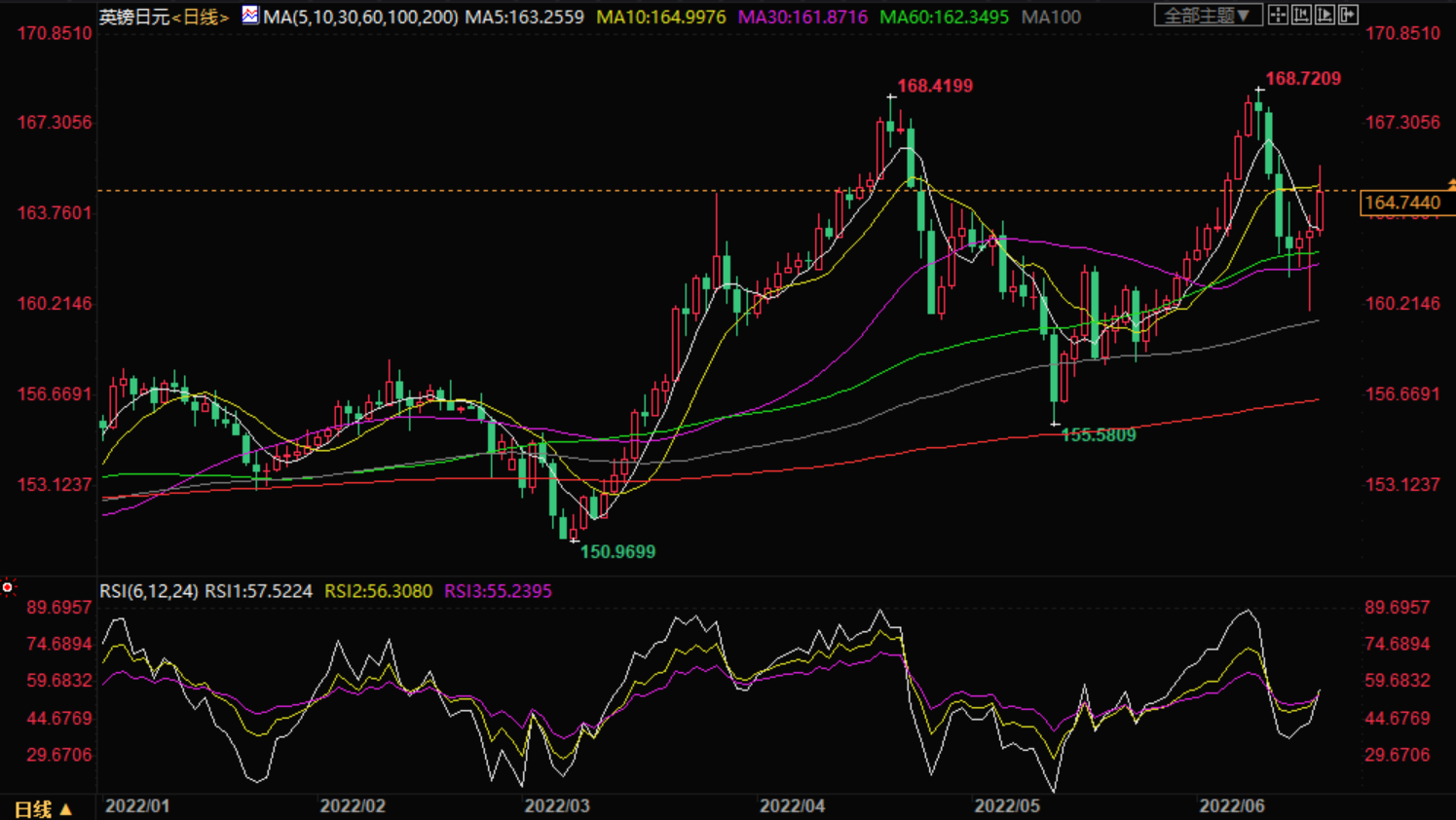Viewport: 1456px width, 820px height.
Task: Click right price axis label 153.1237
Action: click(1402, 484)
